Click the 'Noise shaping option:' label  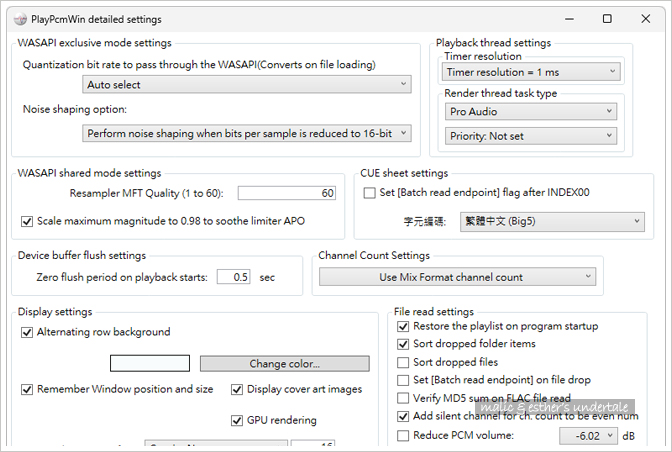tap(75, 109)
